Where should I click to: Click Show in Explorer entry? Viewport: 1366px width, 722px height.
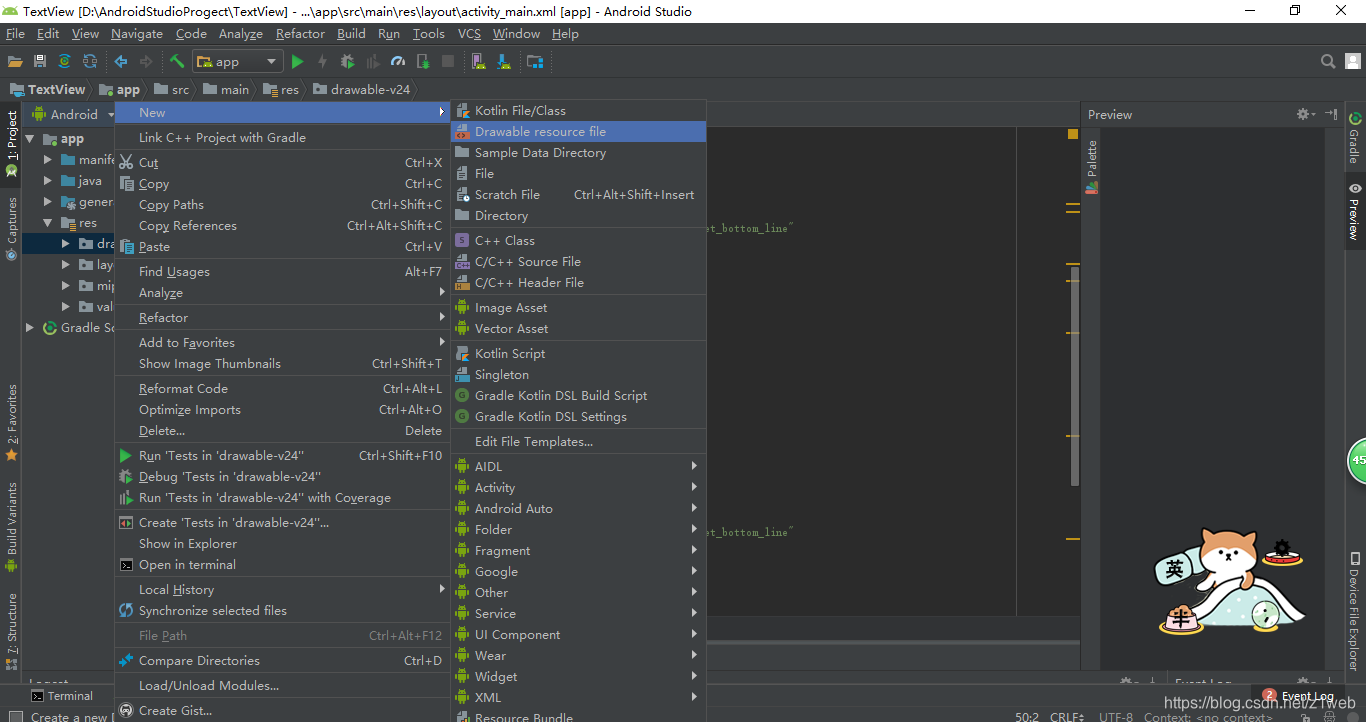pos(282,544)
